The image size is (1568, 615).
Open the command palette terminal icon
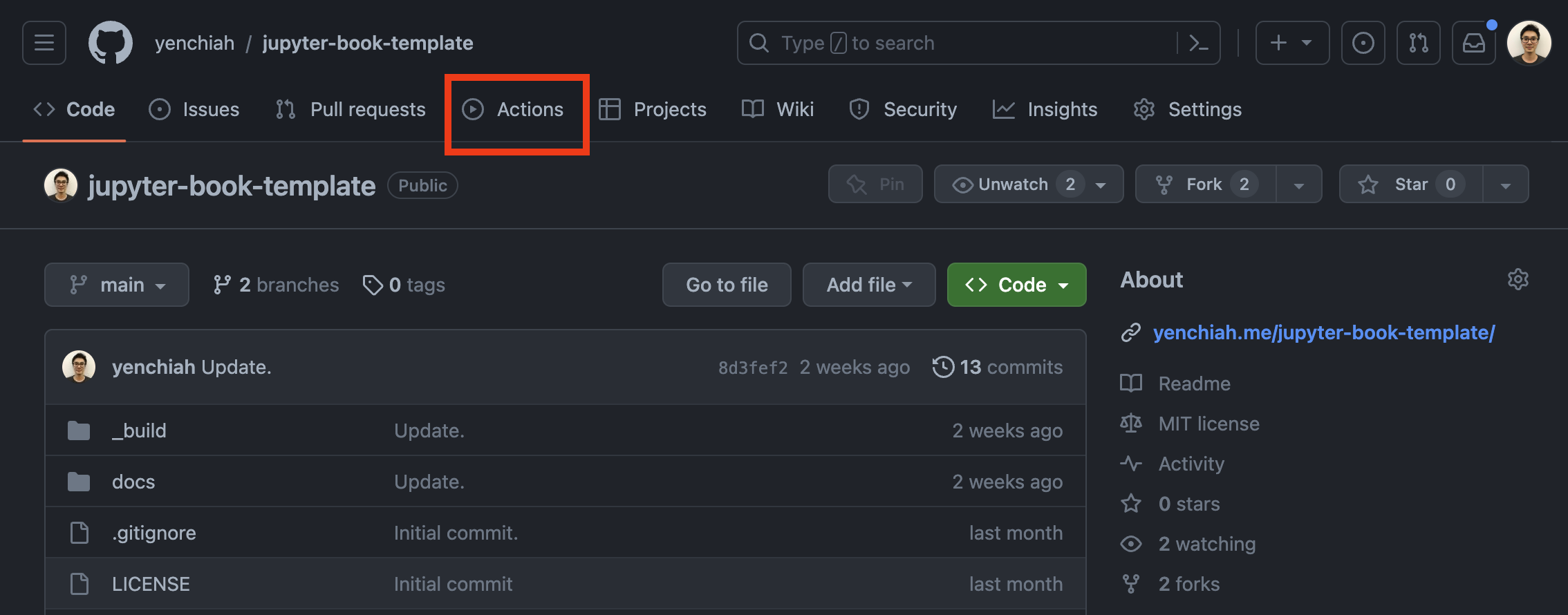1199,43
